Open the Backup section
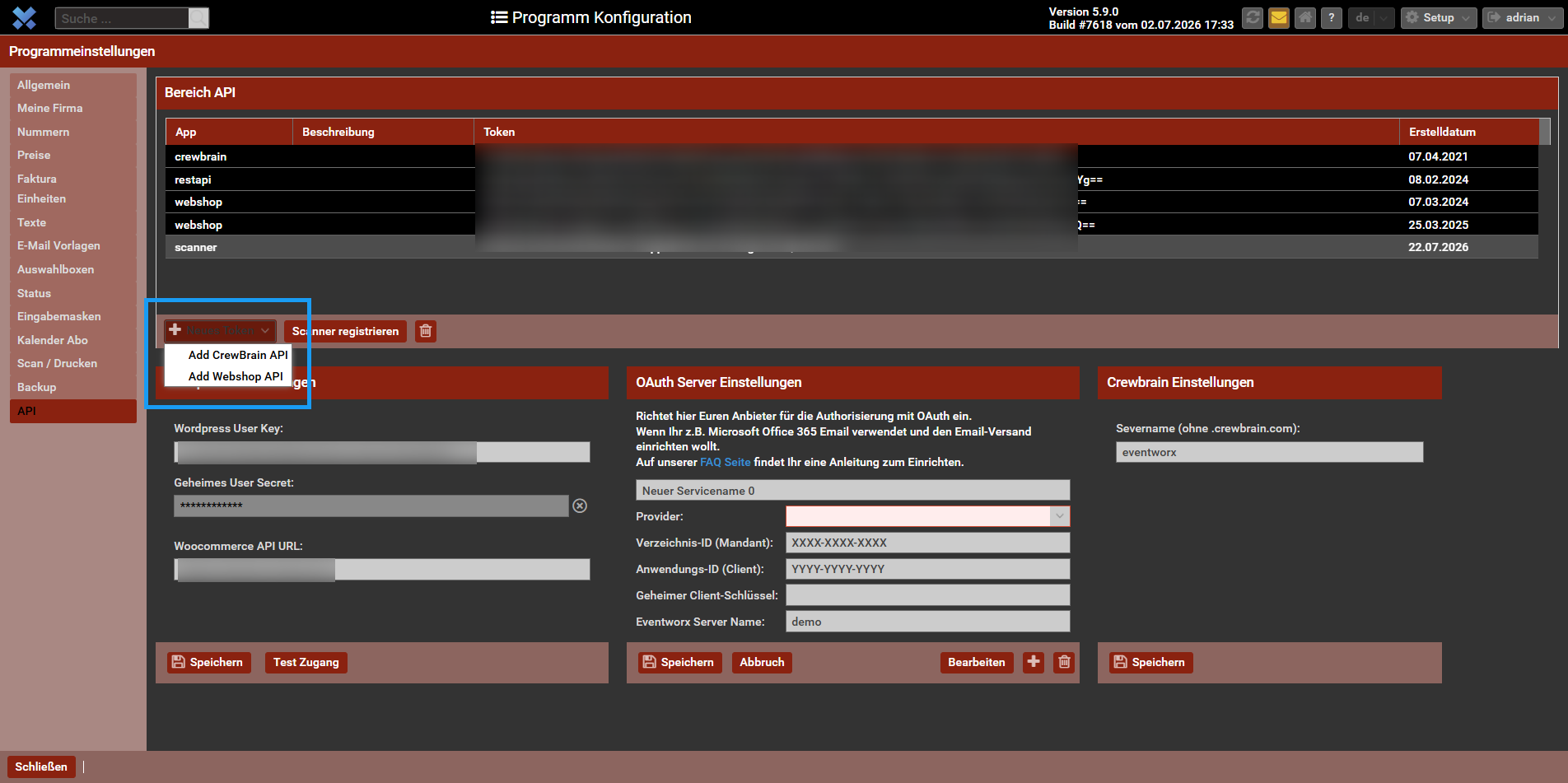Viewport: 1568px width, 783px height. pos(73,387)
